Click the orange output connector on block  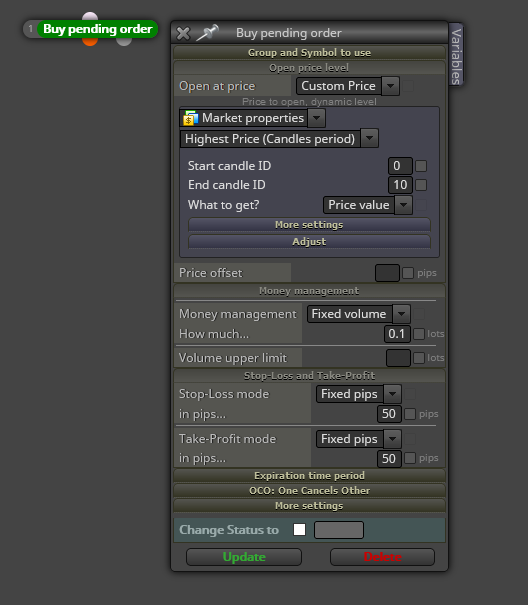coord(90,41)
